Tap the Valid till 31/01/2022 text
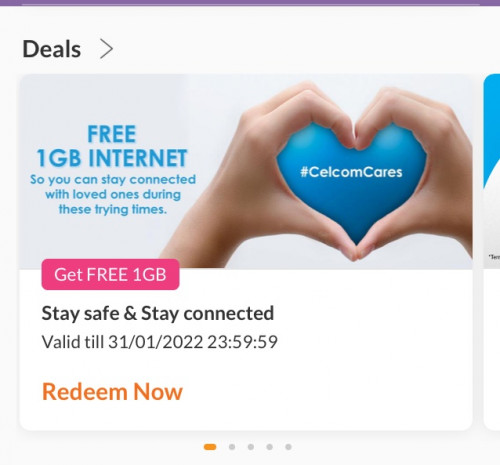Viewport: 500px width, 465px height. (x=159, y=342)
